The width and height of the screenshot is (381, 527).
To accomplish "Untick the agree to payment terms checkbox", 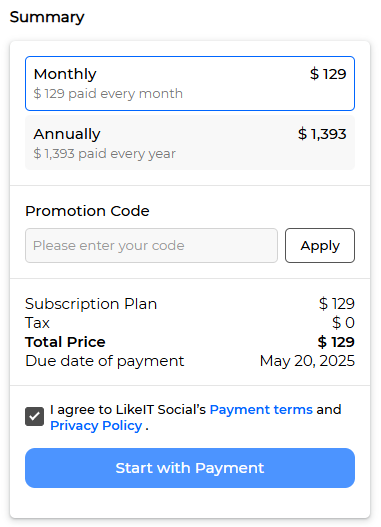I will click(x=34, y=417).
